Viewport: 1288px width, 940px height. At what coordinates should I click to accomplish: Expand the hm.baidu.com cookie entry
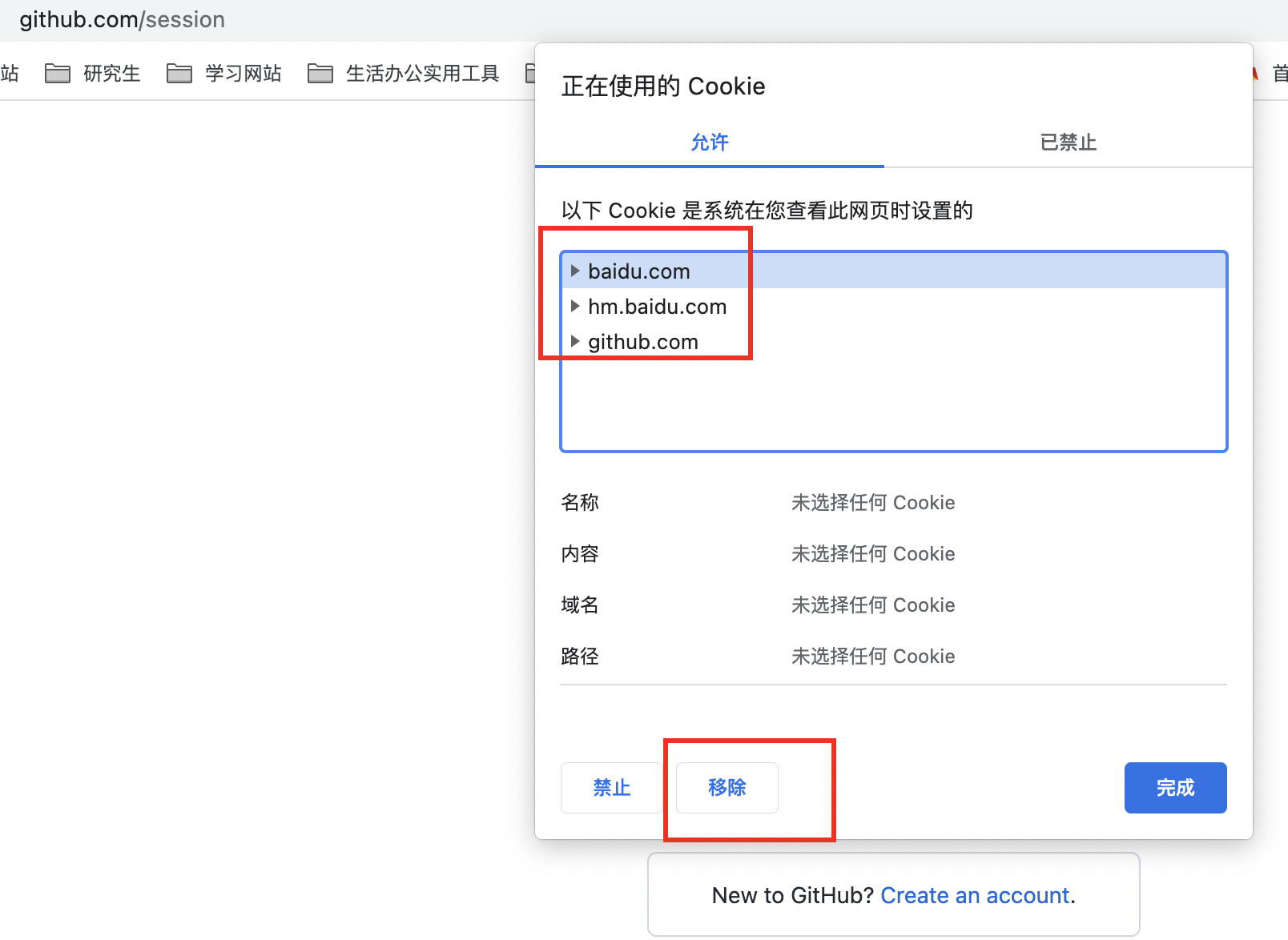(575, 306)
